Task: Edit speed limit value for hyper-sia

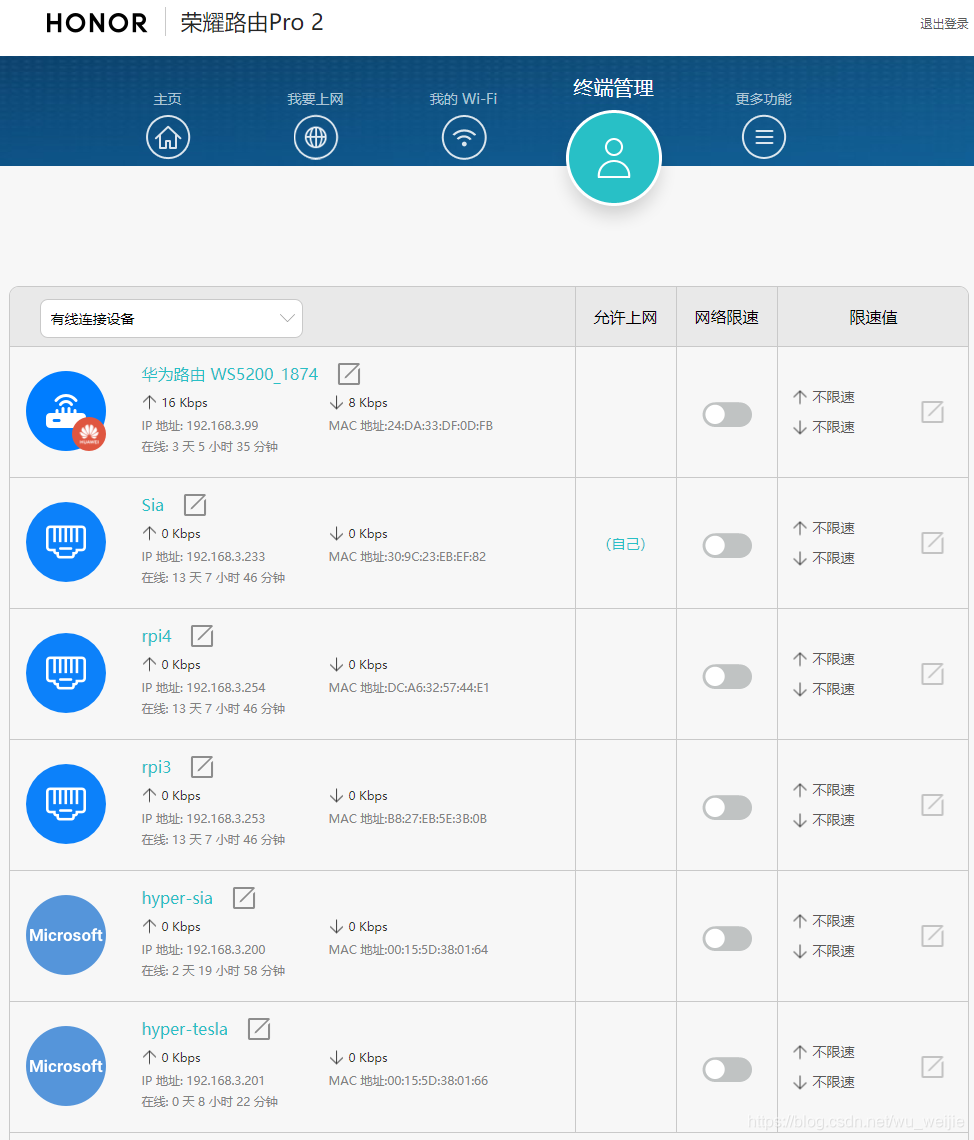Action: click(x=933, y=936)
